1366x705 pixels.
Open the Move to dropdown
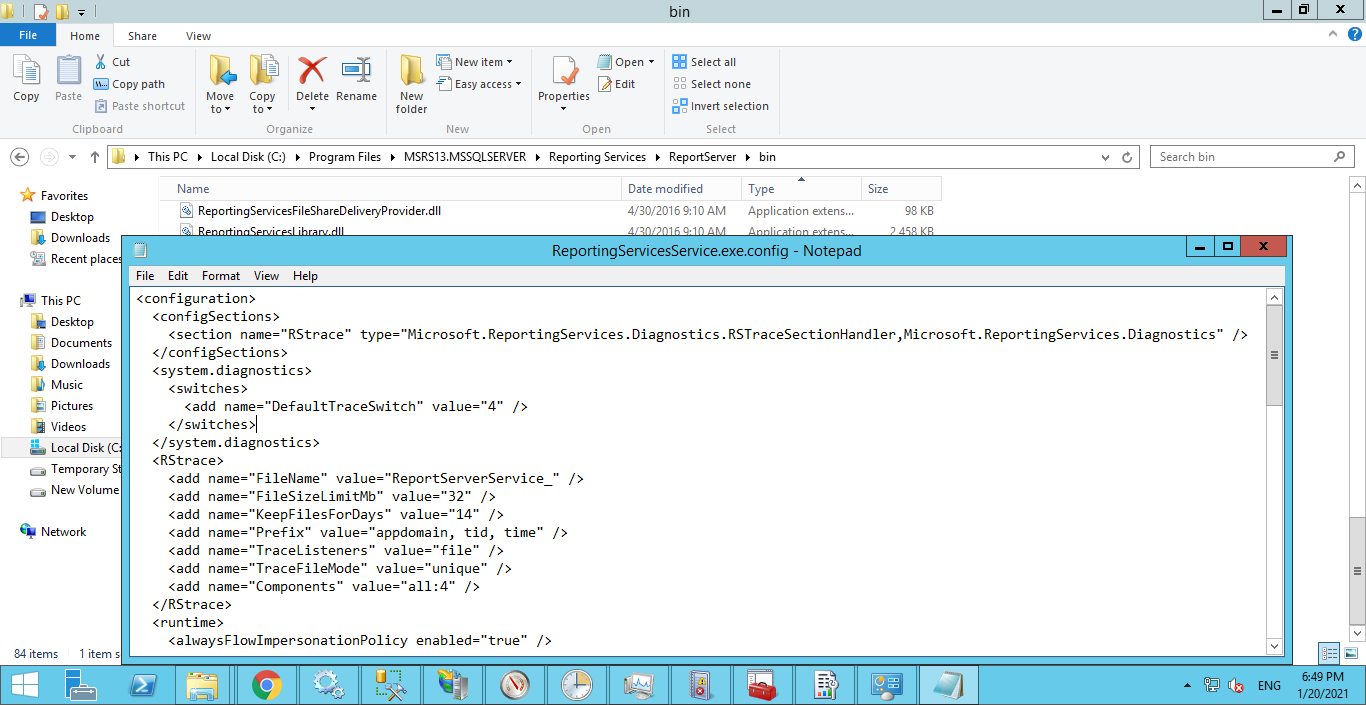coord(220,103)
